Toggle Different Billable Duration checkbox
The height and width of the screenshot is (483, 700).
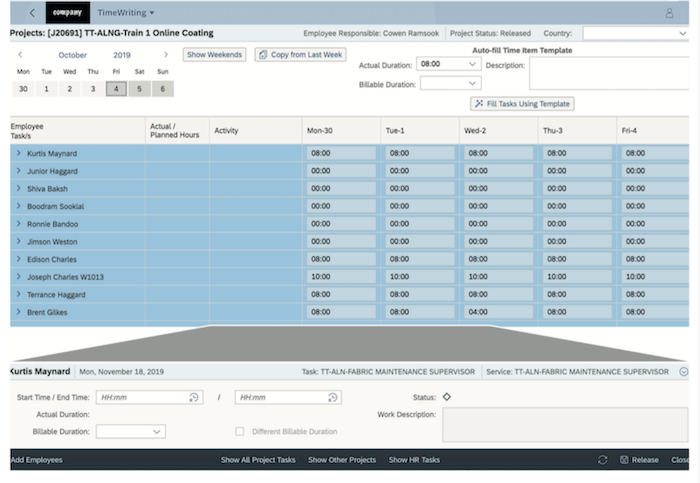point(240,432)
